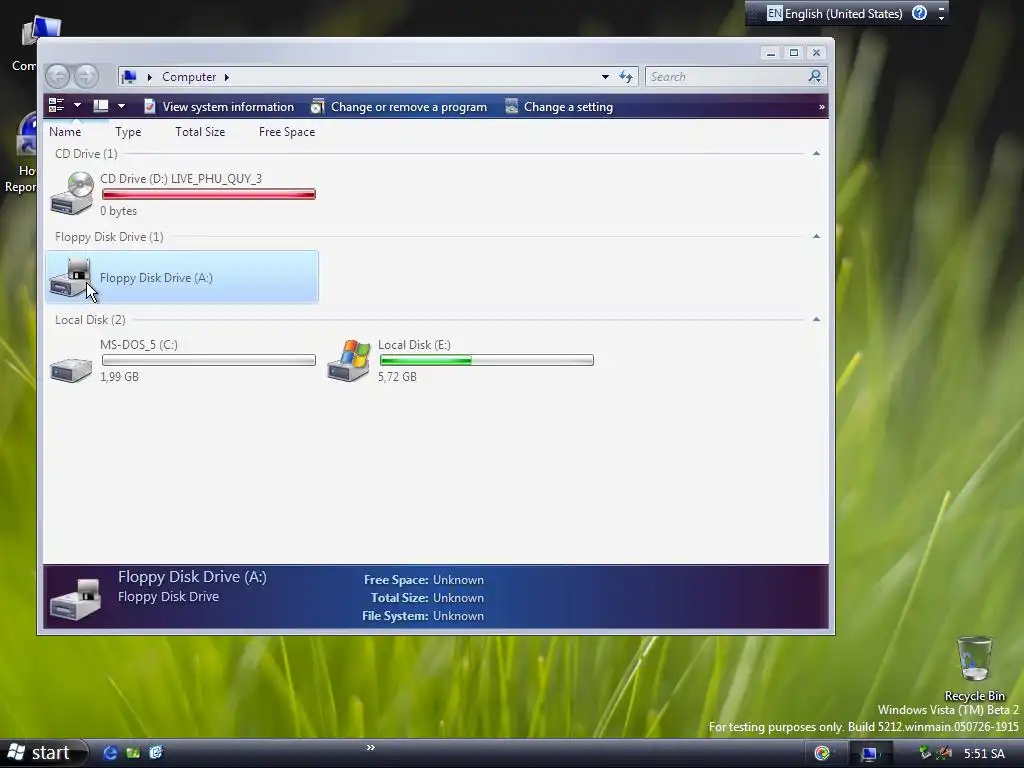Click the third Quick Launch icon
This screenshot has width=1024, height=768.
point(156,753)
